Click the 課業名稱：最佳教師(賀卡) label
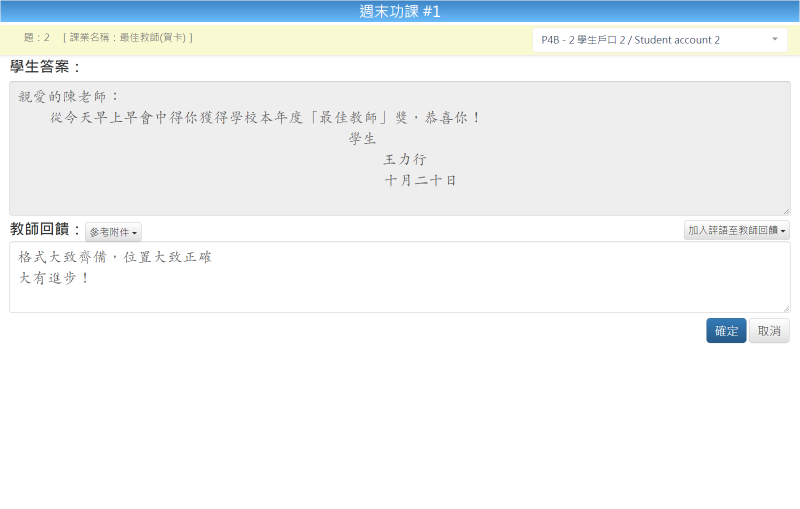 click(x=127, y=38)
